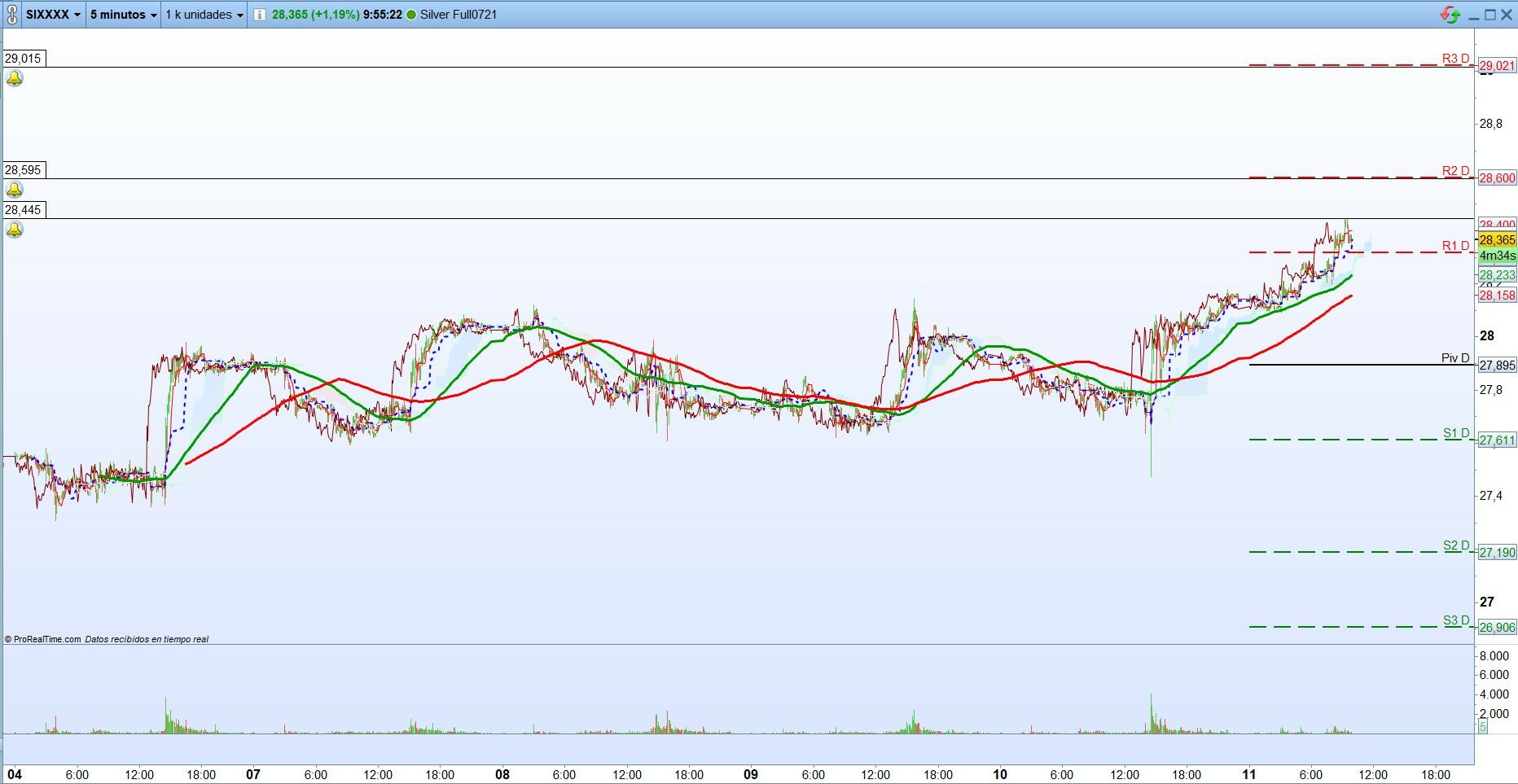Image resolution: width=1518 pixels, height=784 pixels.
Task: Open the 5 minutos timeframe dropdown
Action: click(x=124, y=15)
